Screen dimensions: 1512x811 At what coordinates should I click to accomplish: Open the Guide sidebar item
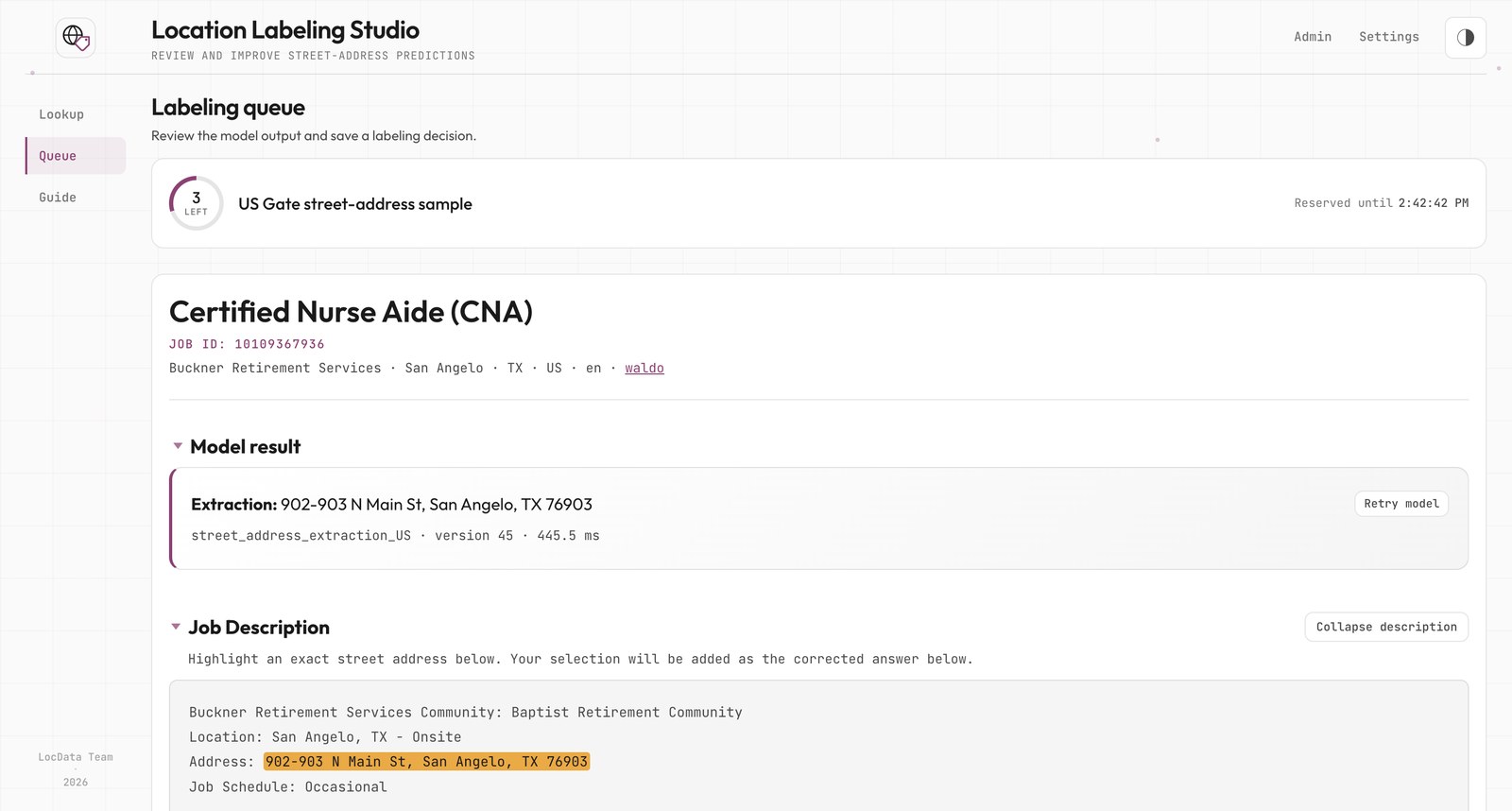coord(75,198)
